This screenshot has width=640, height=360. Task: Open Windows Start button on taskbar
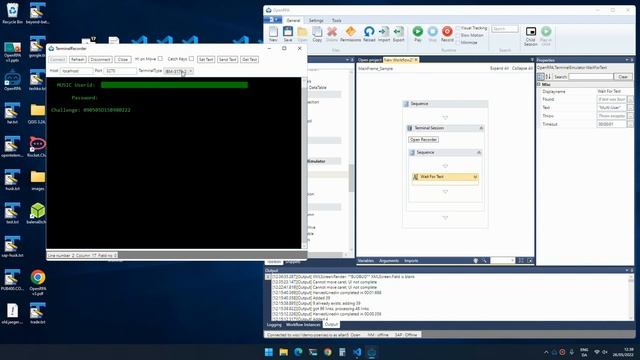[269, 352]
